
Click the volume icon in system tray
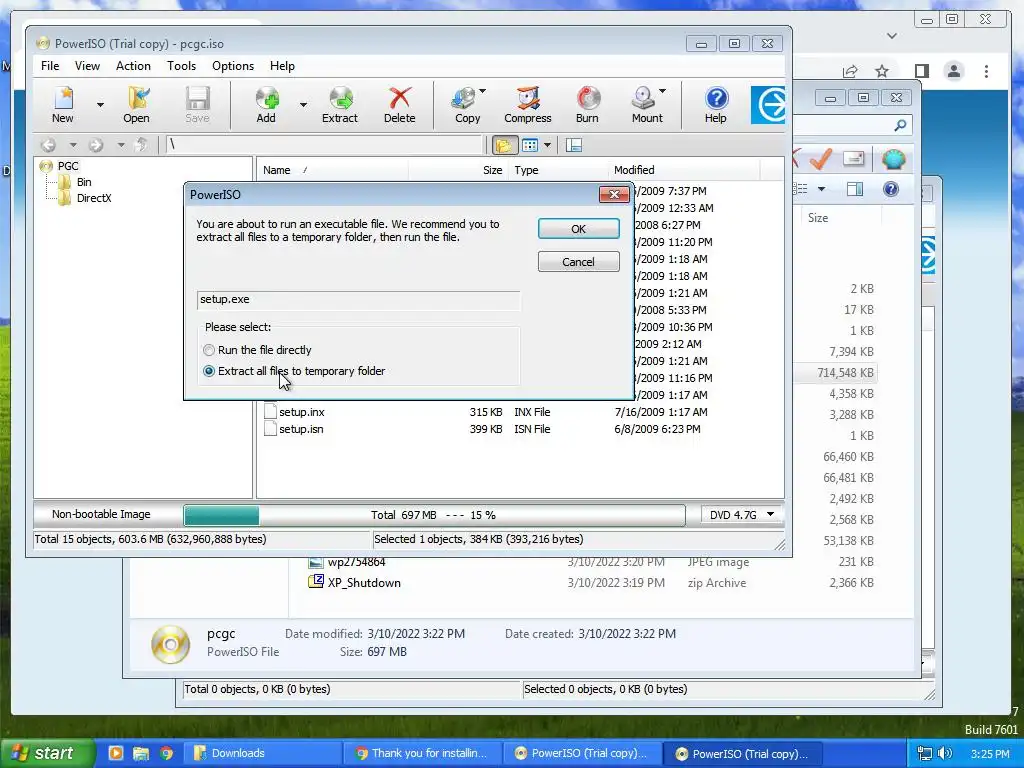[x=944, y=753]
